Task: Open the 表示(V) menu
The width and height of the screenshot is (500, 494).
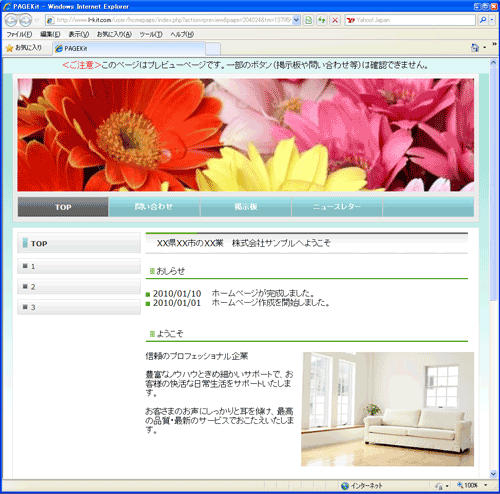Action: coord(79,34)
